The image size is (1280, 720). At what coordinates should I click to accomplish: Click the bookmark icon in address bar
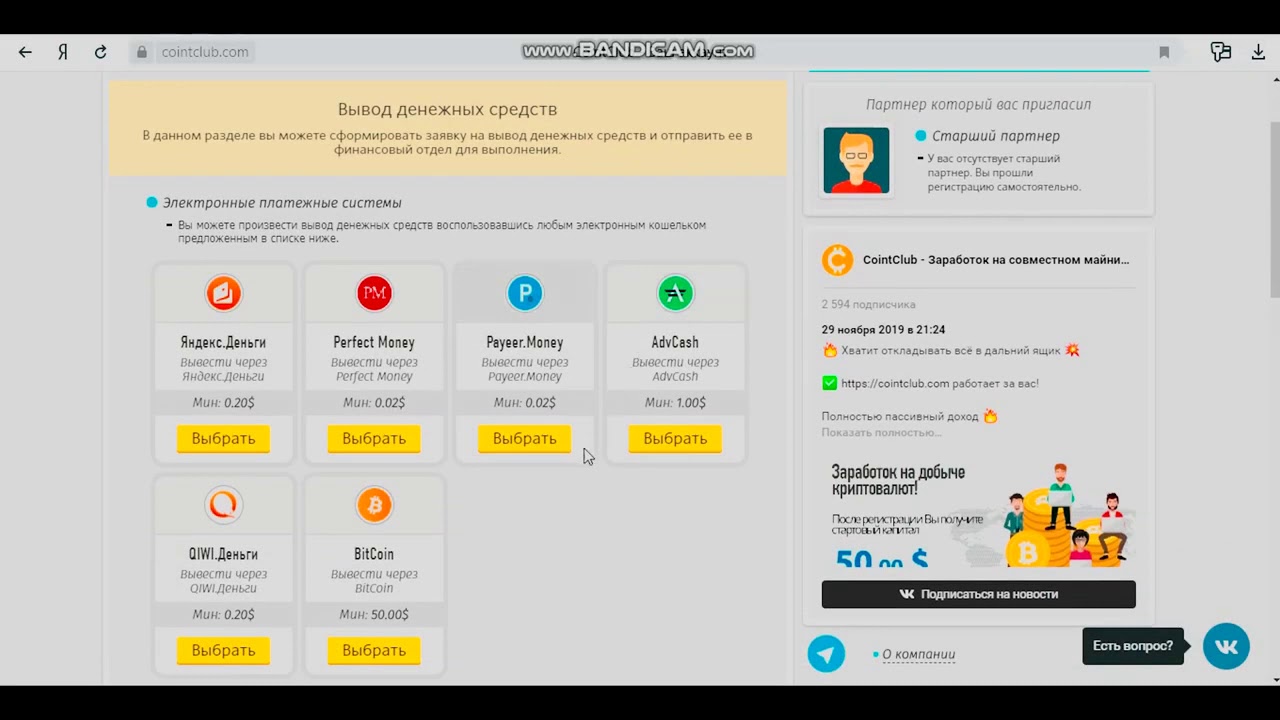pyautogui.click(x=1164, y=52)
